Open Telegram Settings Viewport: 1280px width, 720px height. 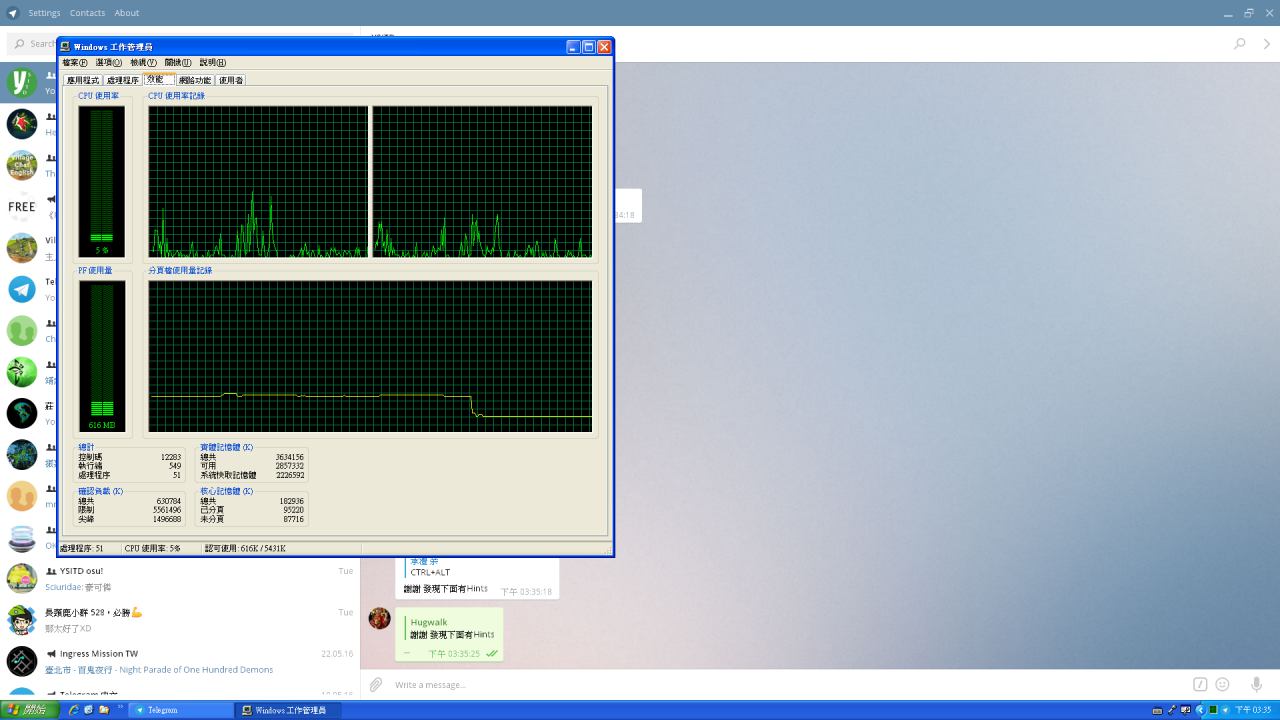point(44,13)
